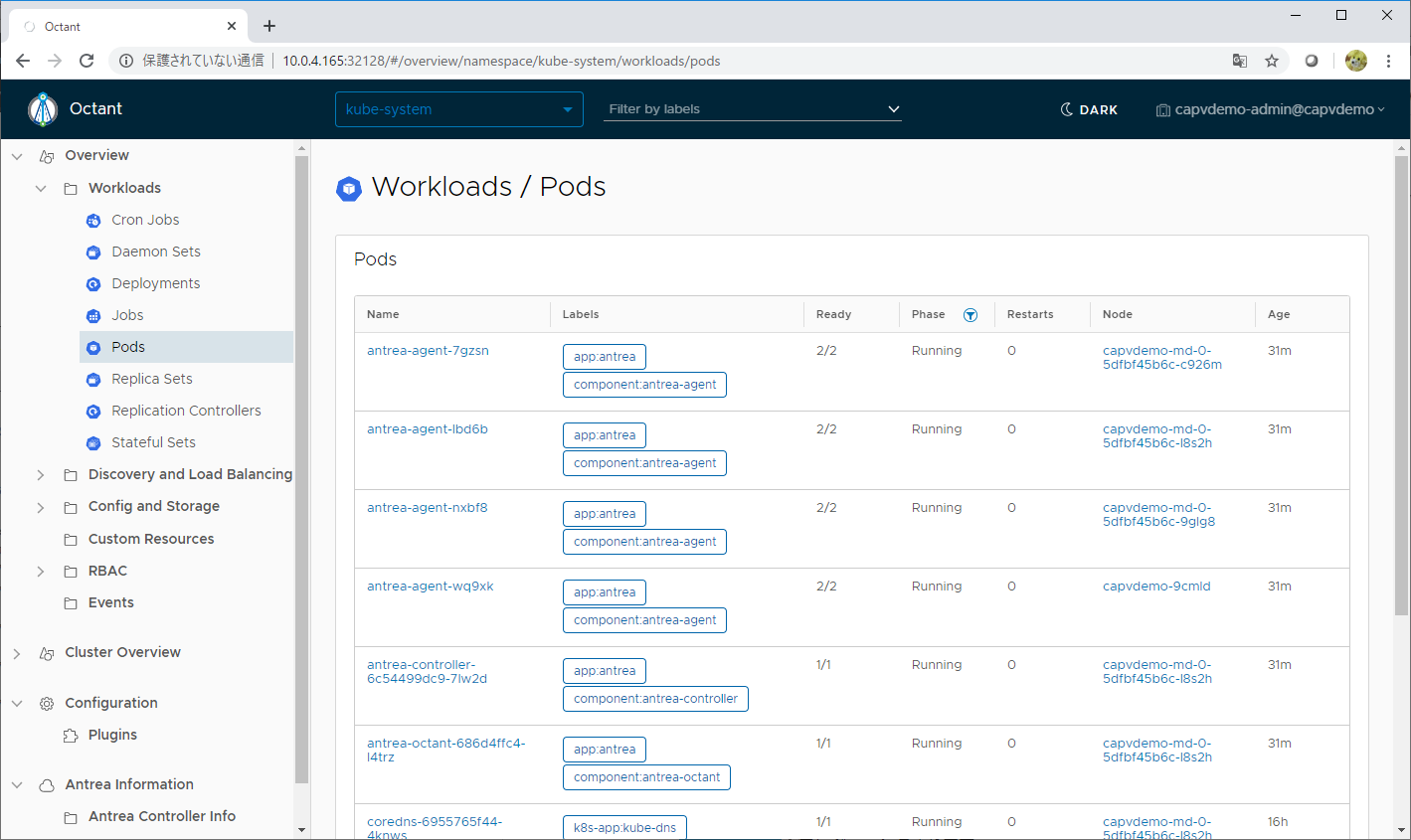
Task: Toggle DARK theme mode
Action: (x=1089, y=109)
